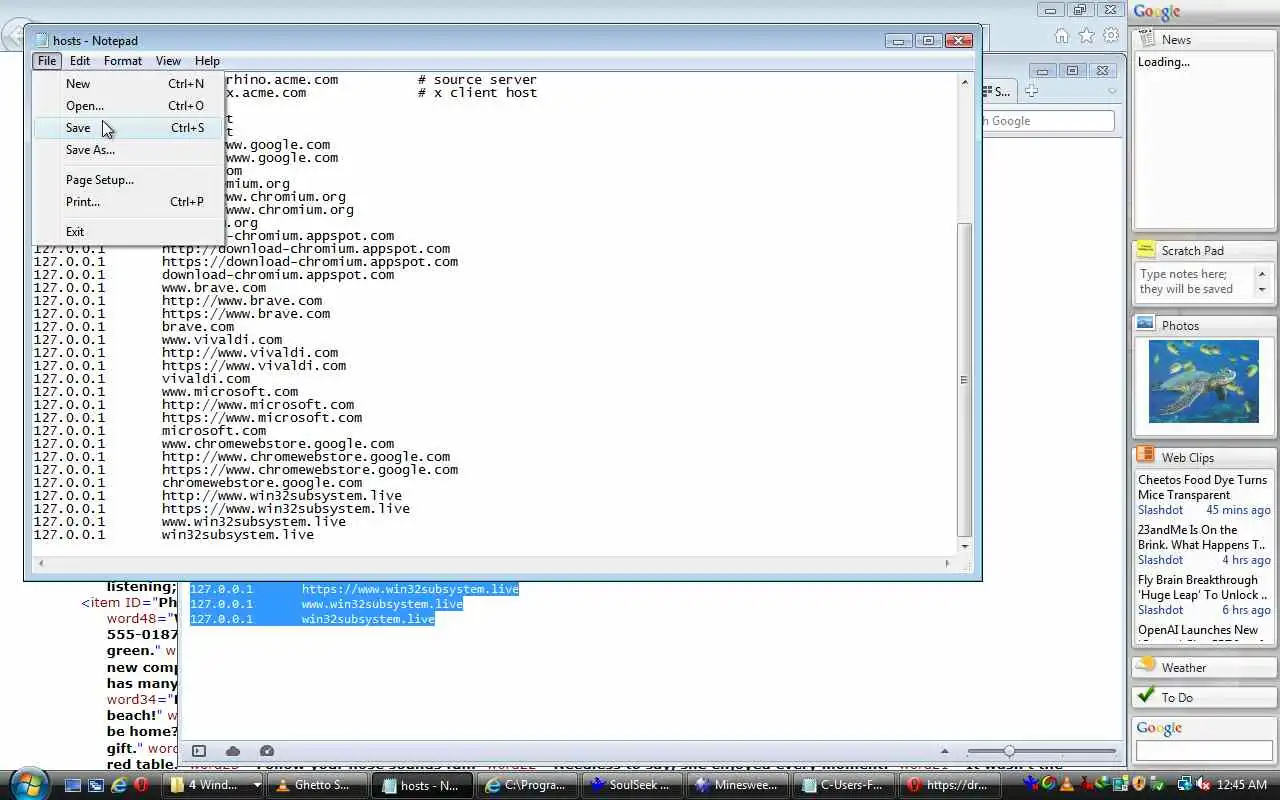Switch to Mineswee... taskbar button
Image resolution: width=1280 pixels, height=800 pixels.
click(736, 785)
